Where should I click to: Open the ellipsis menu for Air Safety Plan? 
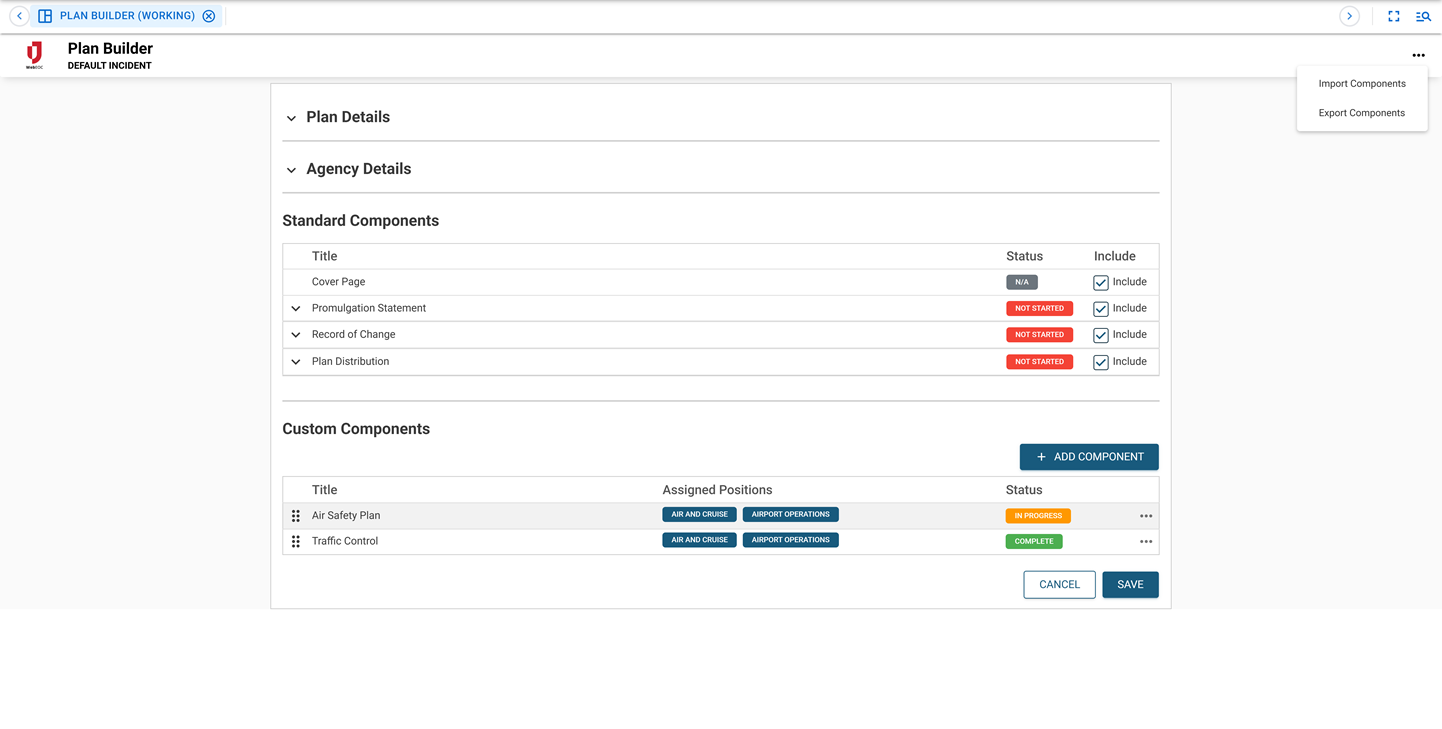(x=1145, y=515)
